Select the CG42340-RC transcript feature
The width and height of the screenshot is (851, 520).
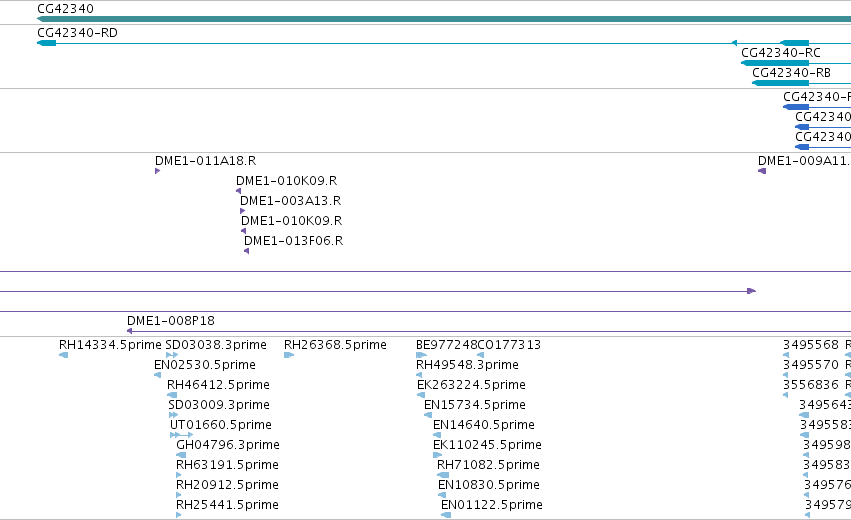point(796,63)
